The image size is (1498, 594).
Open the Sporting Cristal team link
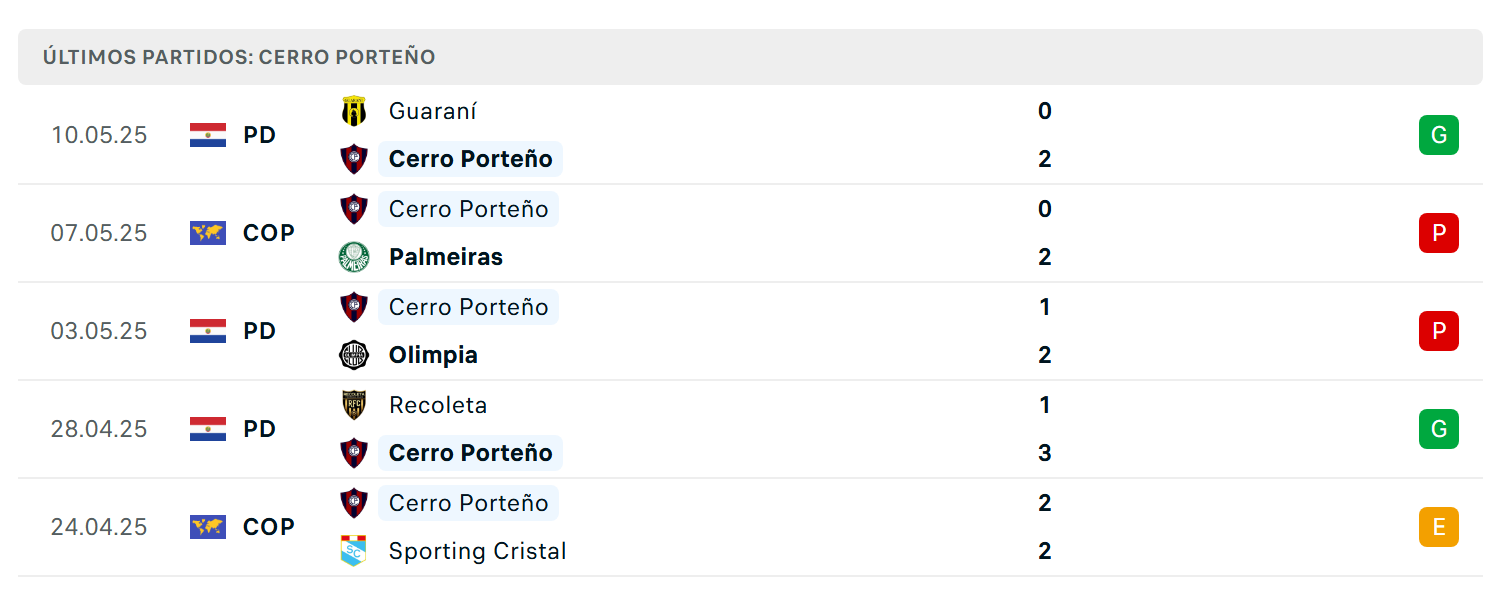477,551
